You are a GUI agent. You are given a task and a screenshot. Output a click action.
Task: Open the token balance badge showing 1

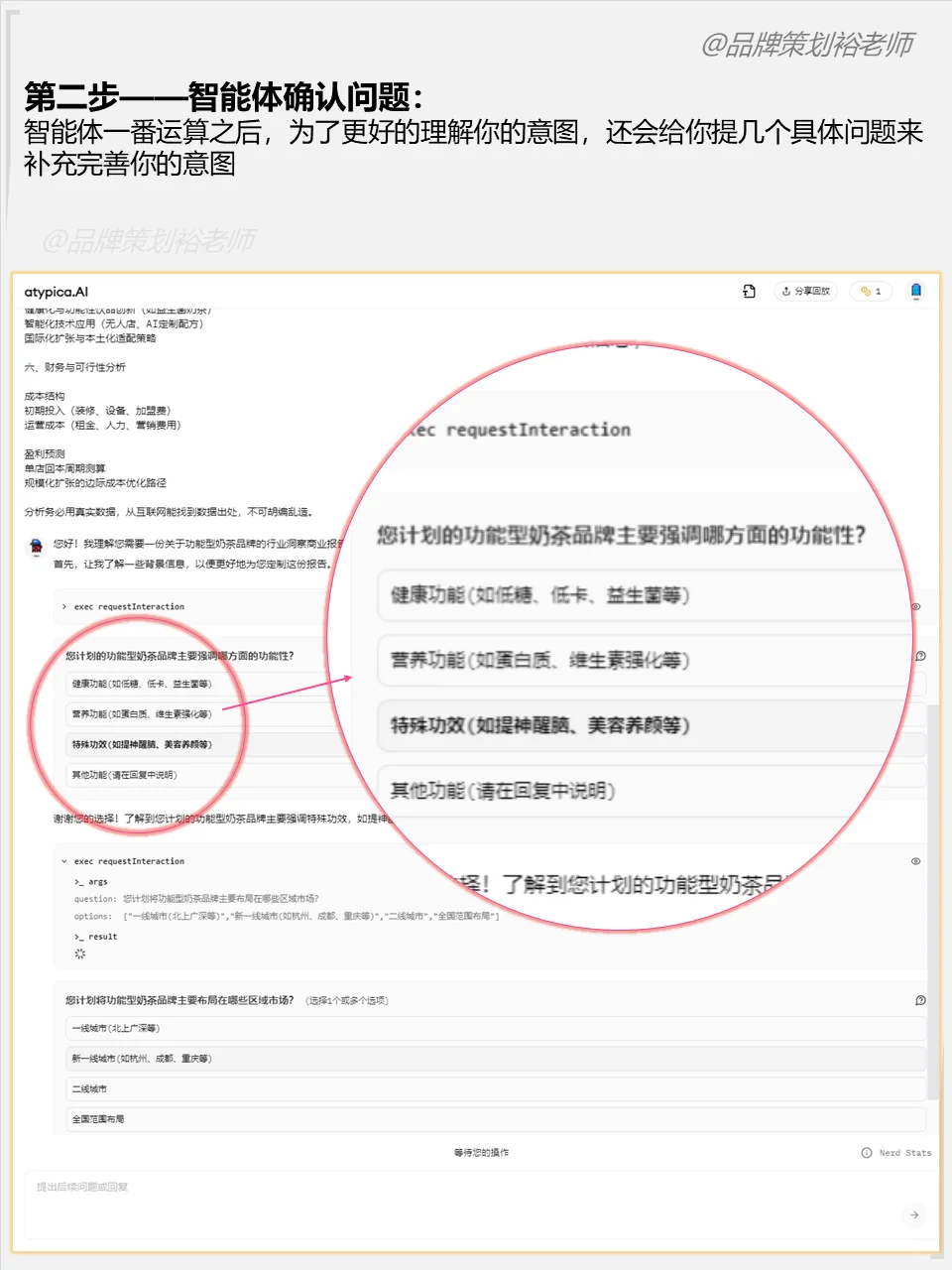pos(870,291)
